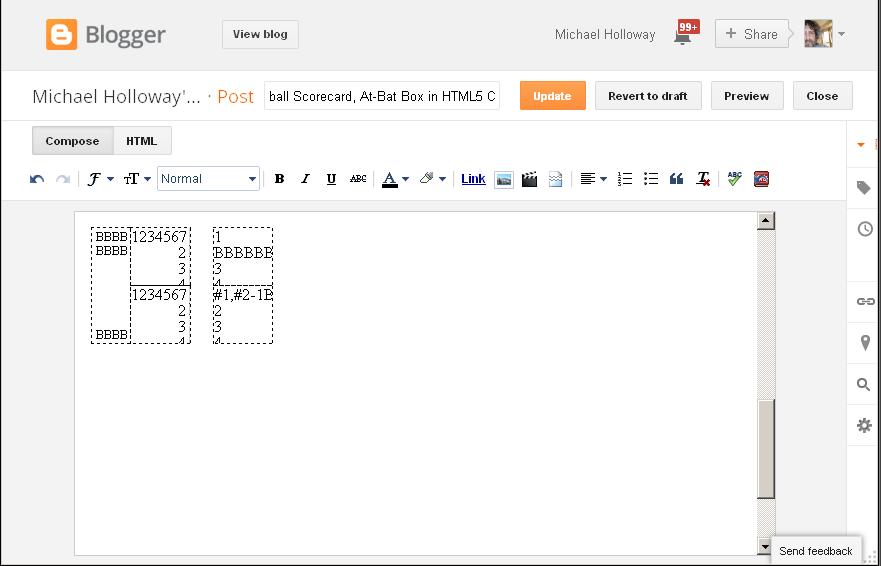Viewport: 881px width, 566px height.
Task: Click the editor scrollbar down arrow
Action: pyautogui.click(x=766, y=546)
